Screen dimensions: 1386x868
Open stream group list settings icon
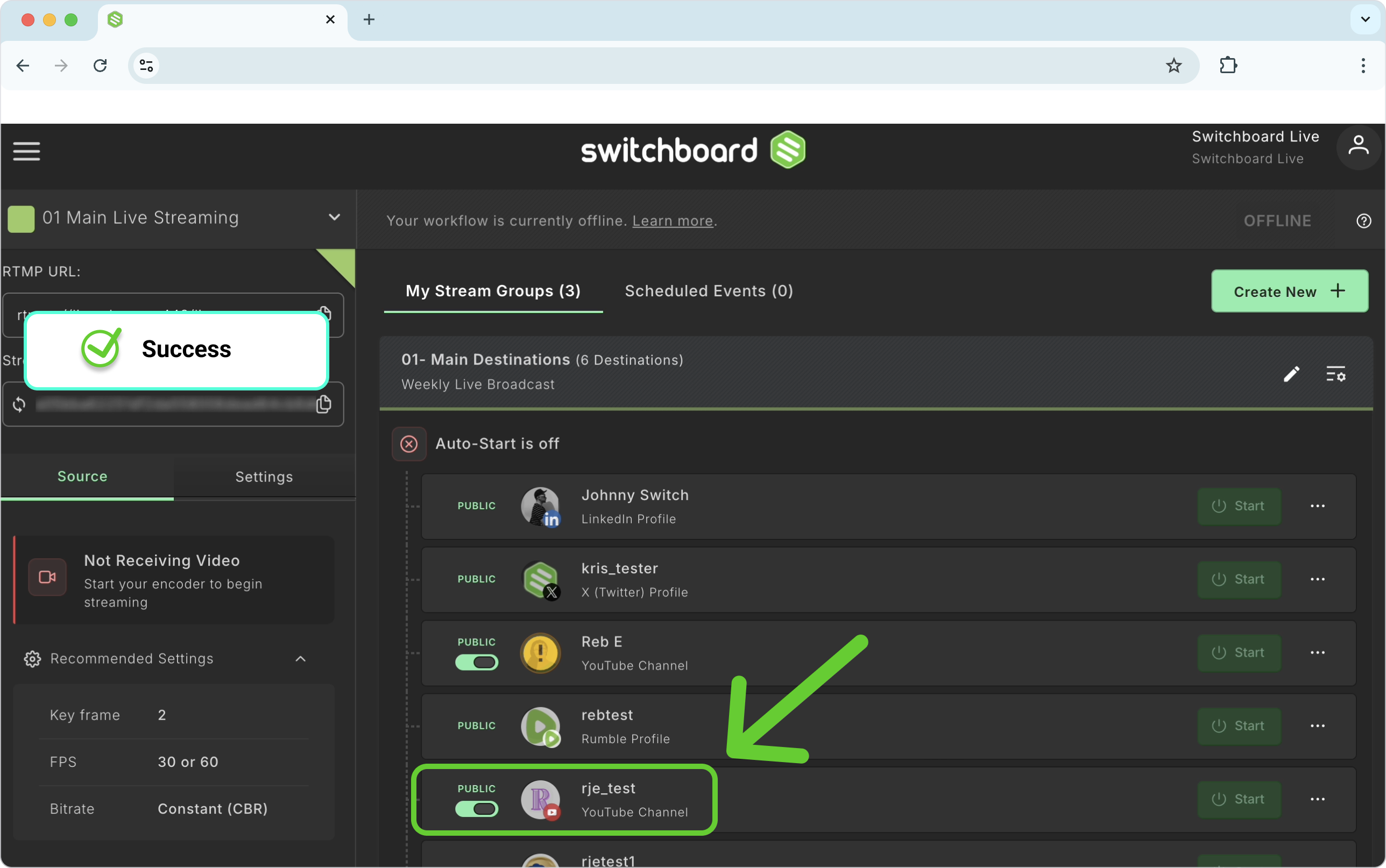point(1335,374)
